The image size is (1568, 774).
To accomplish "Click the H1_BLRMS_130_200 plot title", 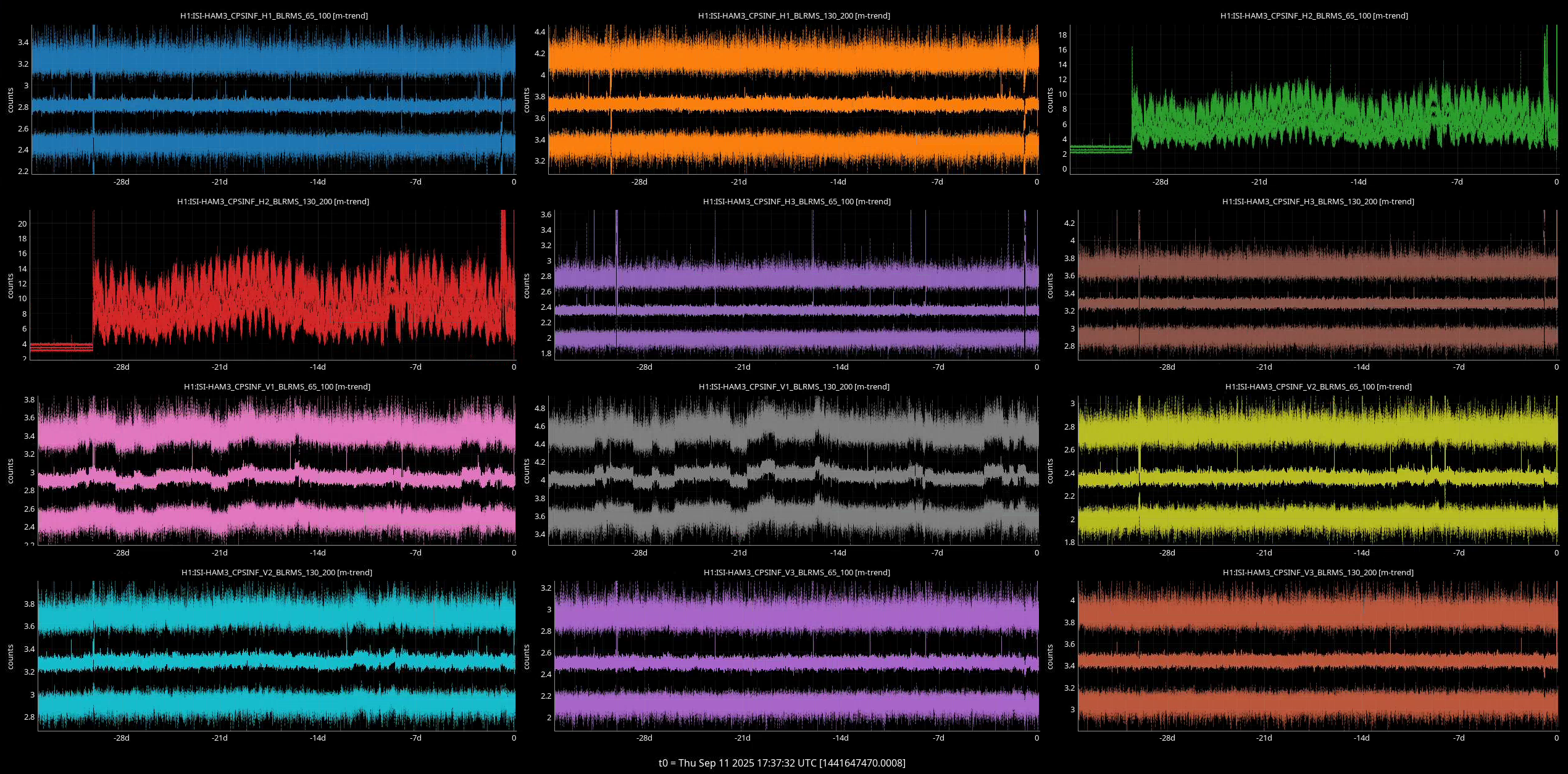I will point(794,15).
